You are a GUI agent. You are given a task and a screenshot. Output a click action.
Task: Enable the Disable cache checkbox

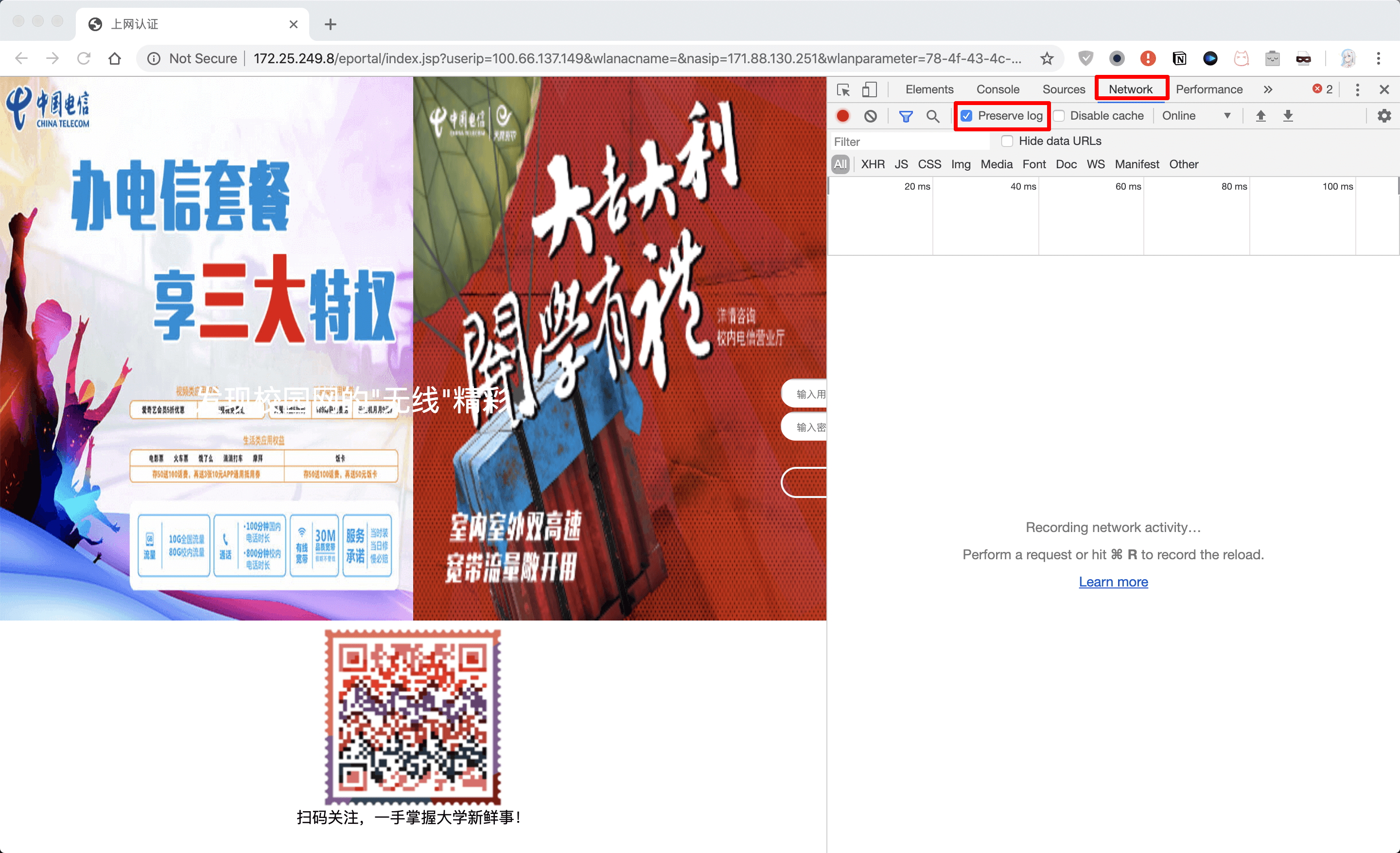pos(1059,116)
